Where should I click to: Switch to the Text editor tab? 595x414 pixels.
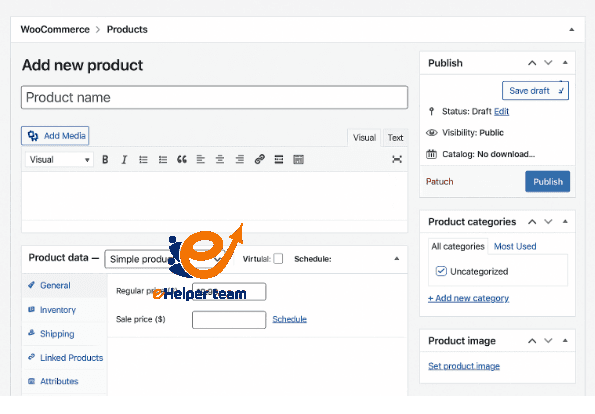tap(395, 138)
